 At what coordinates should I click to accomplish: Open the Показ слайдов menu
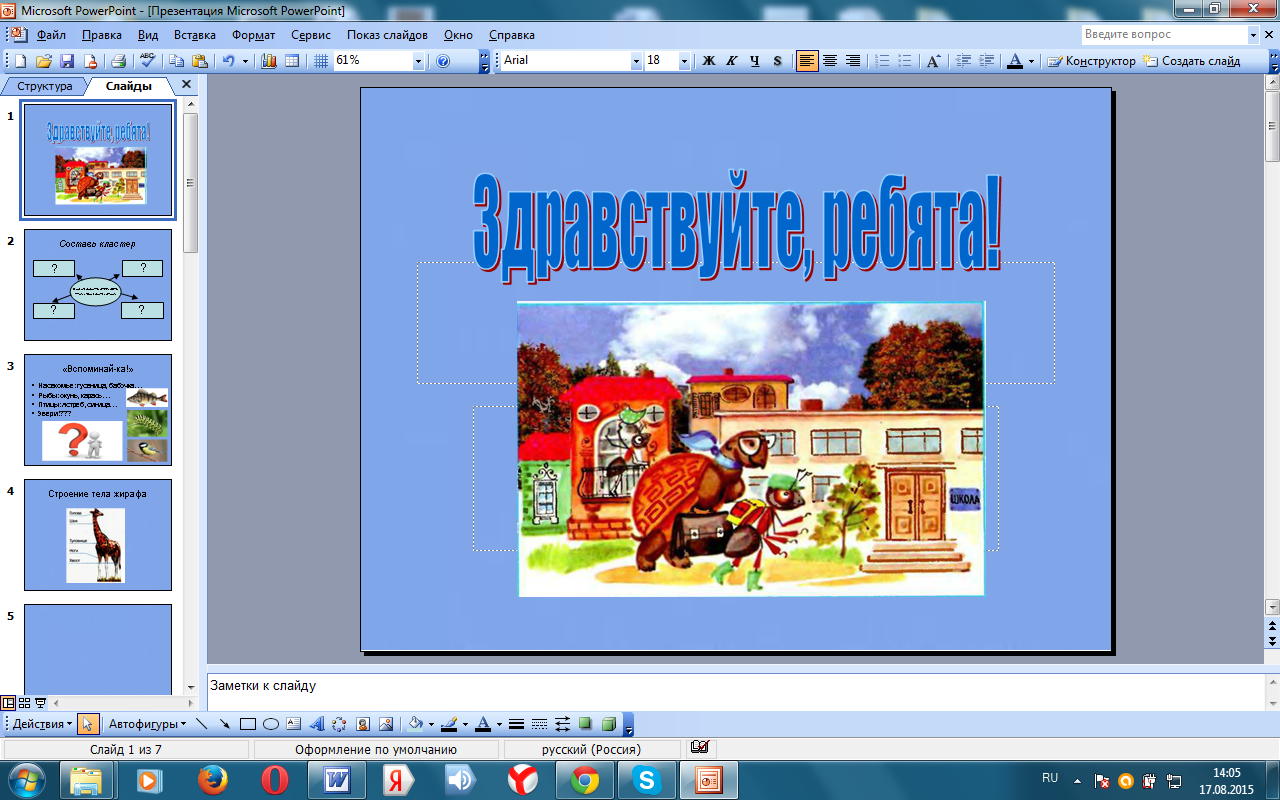(x=387, y=35)
